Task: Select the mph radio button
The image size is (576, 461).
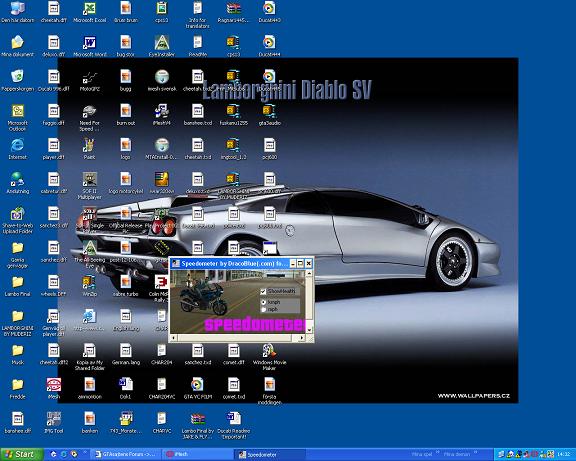Action: [x=263, y=310]
